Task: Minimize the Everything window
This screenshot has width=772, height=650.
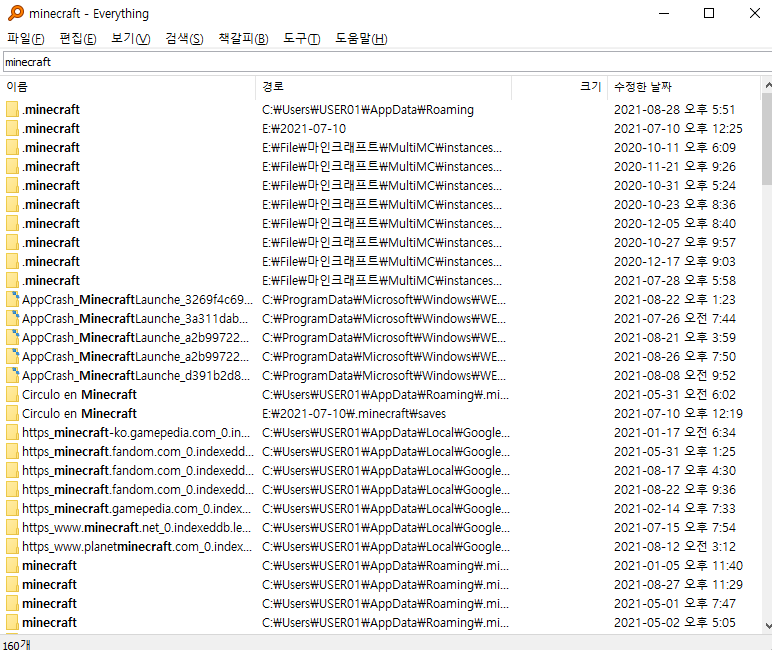Action: click(x=664, y=13)
